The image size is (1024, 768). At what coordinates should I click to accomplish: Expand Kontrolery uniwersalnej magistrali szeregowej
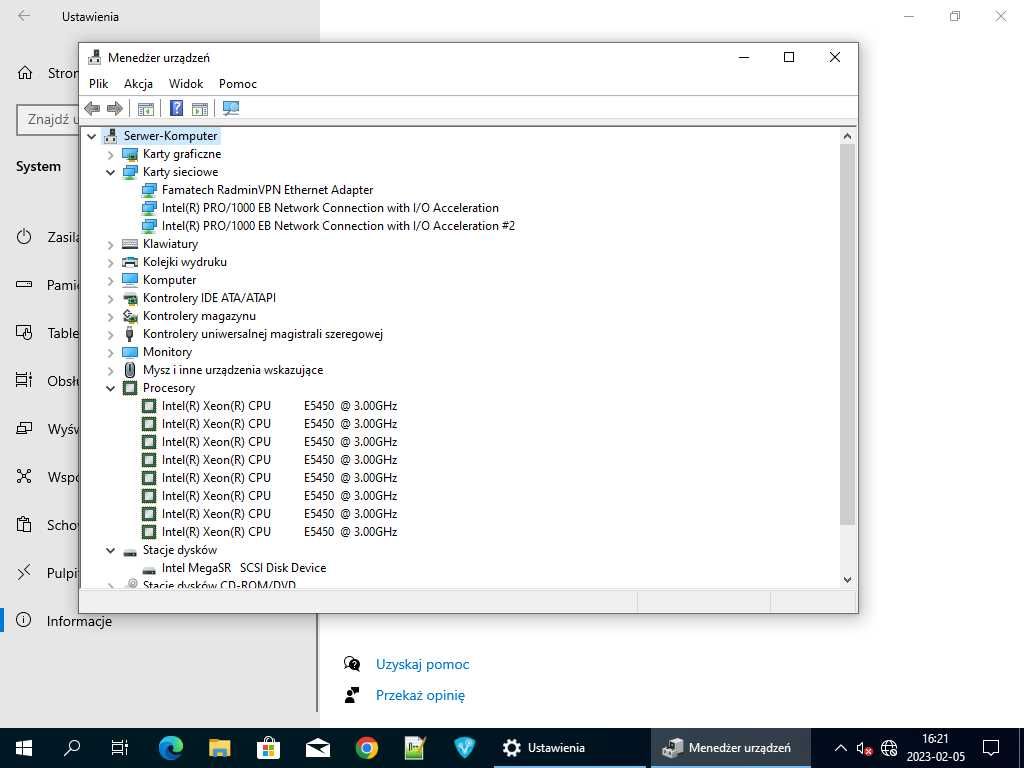[110, 334]
